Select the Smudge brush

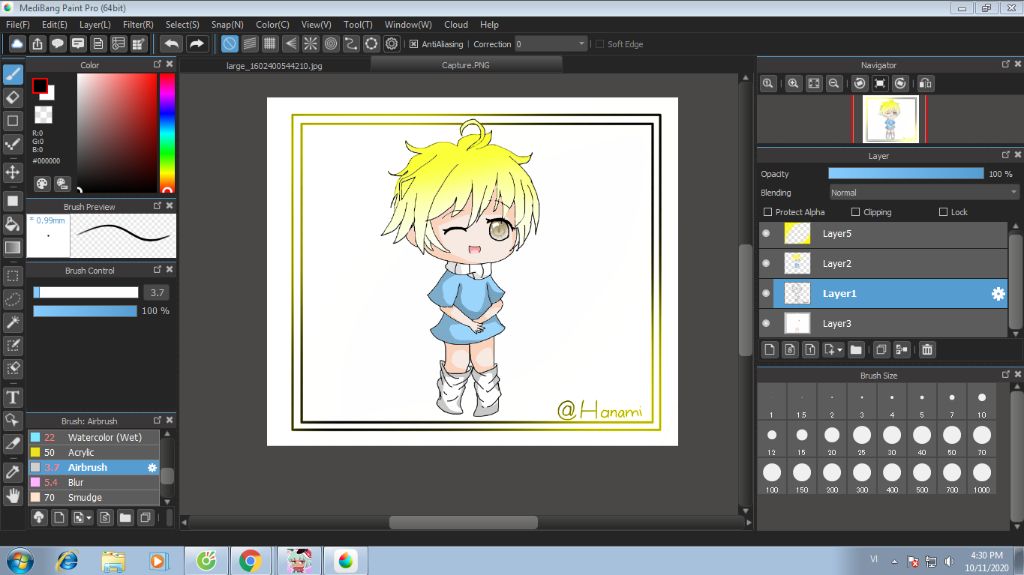(x=94, y=497)
